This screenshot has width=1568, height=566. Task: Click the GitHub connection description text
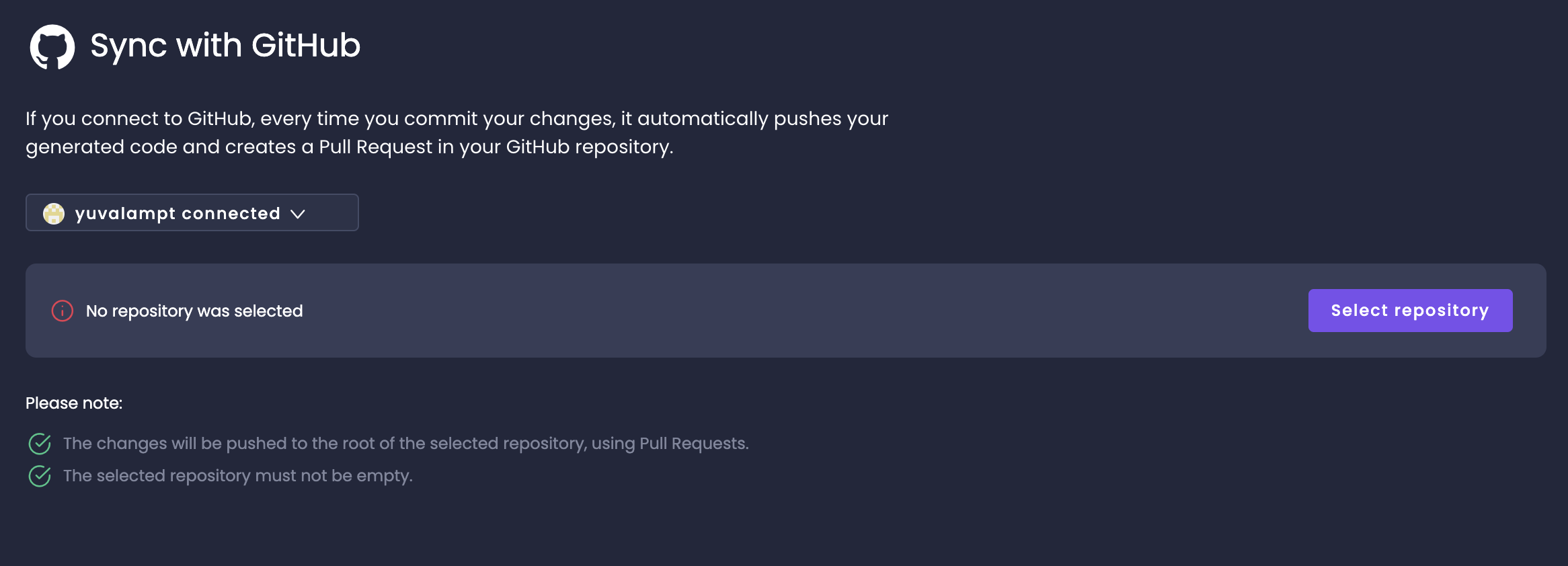pyautogui.click(x=456, y=132)
